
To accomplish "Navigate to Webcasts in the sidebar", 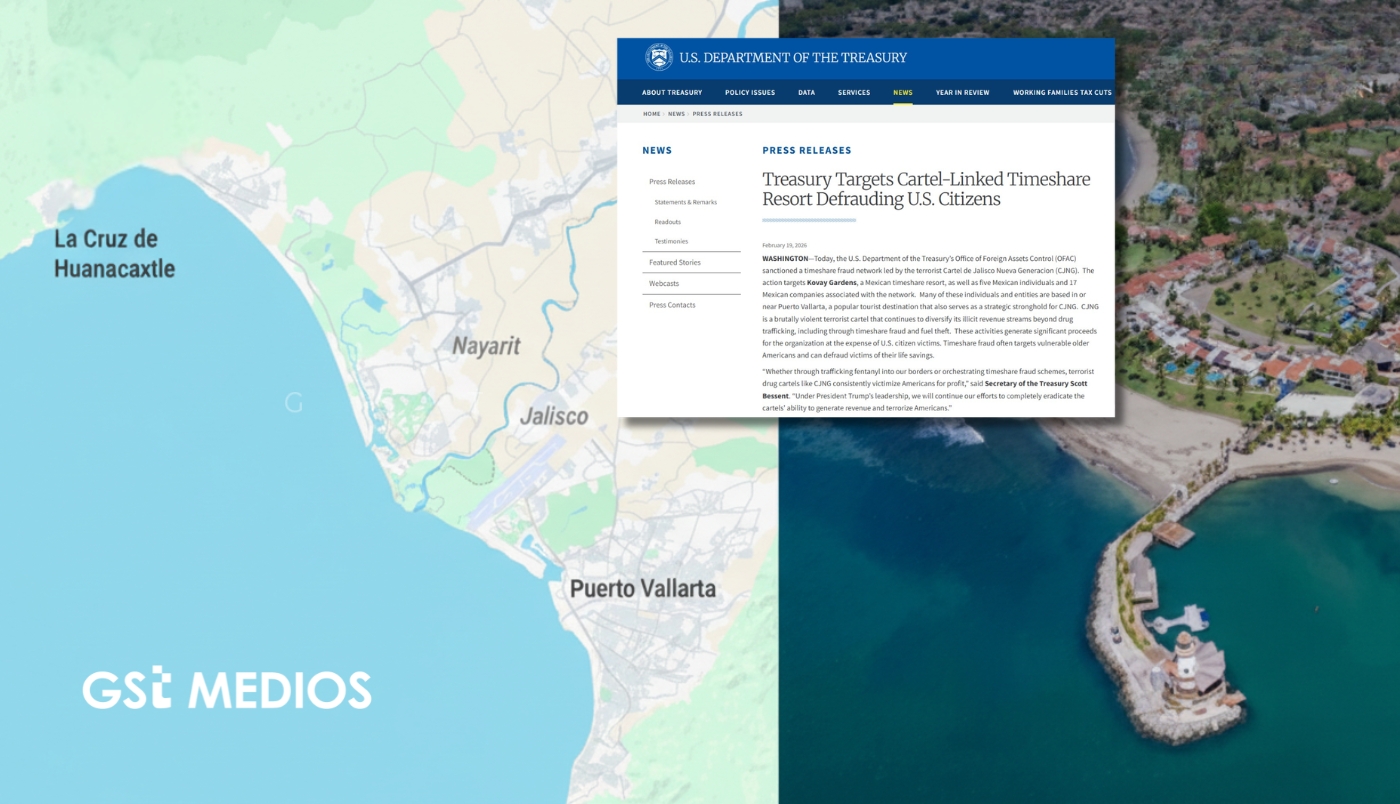I will coord(664,284).
